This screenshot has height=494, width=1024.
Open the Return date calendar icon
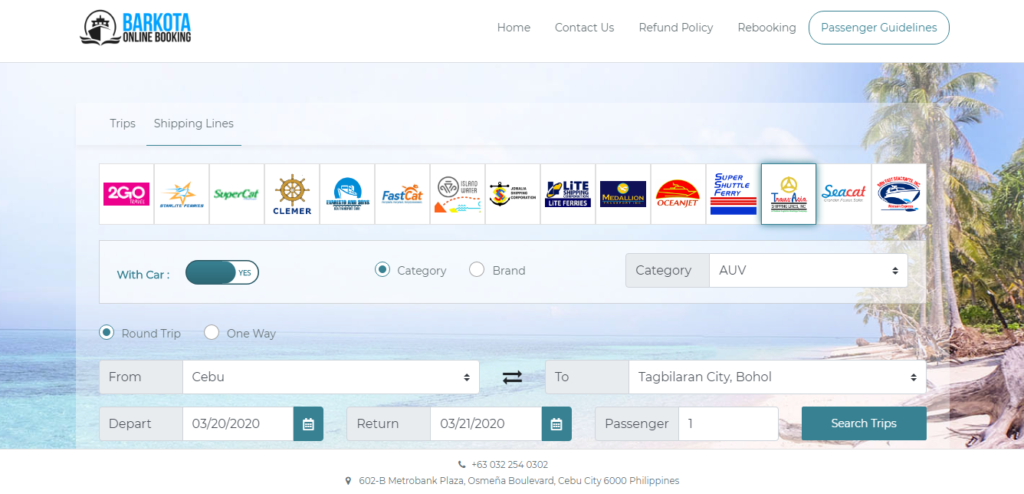pyautogui.click(x=556, y=424)
